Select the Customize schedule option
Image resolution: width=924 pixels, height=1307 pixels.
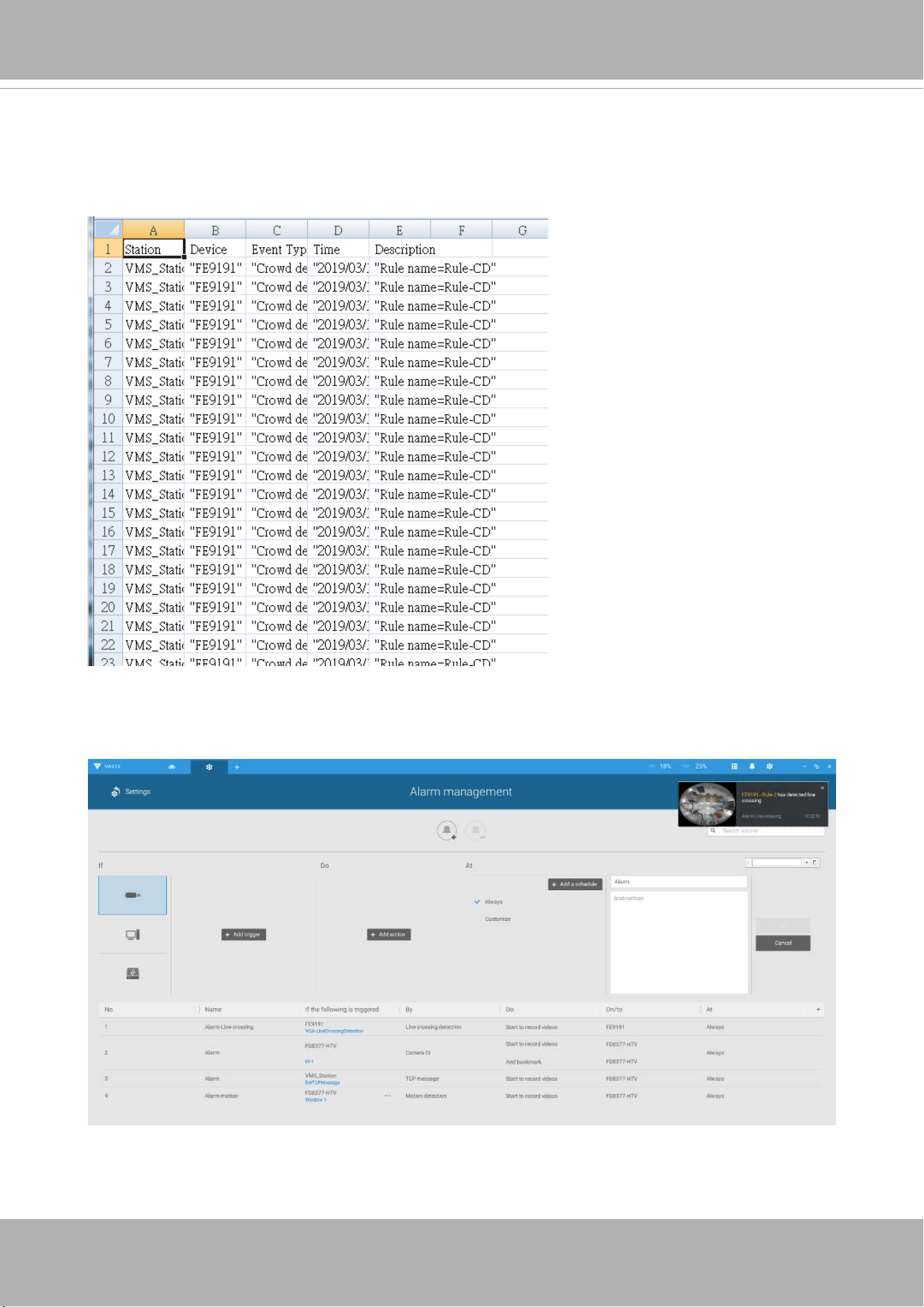coord(498,919)
